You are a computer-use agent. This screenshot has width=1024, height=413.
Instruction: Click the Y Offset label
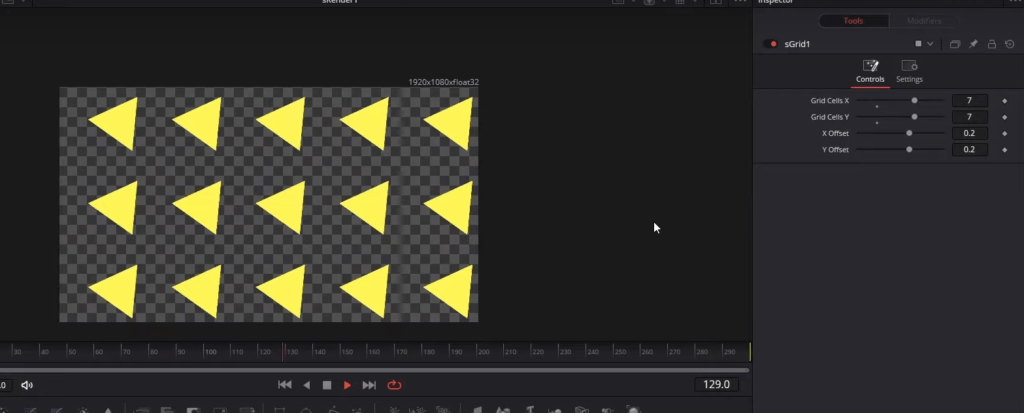[835, 150]
